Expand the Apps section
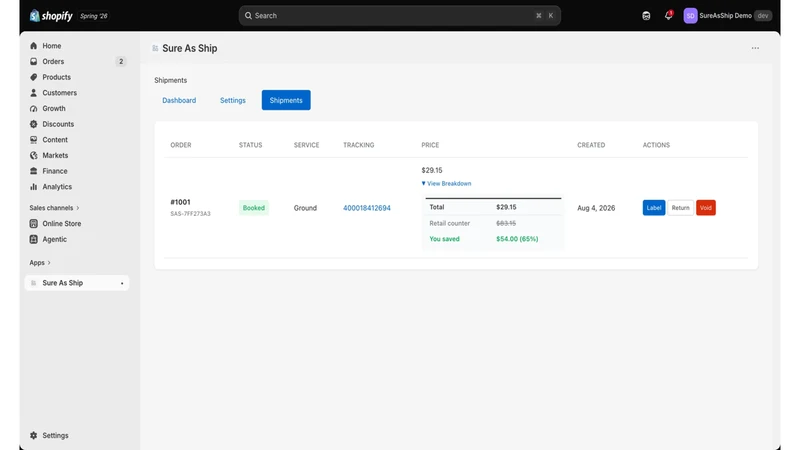 (x=40, y=263)
